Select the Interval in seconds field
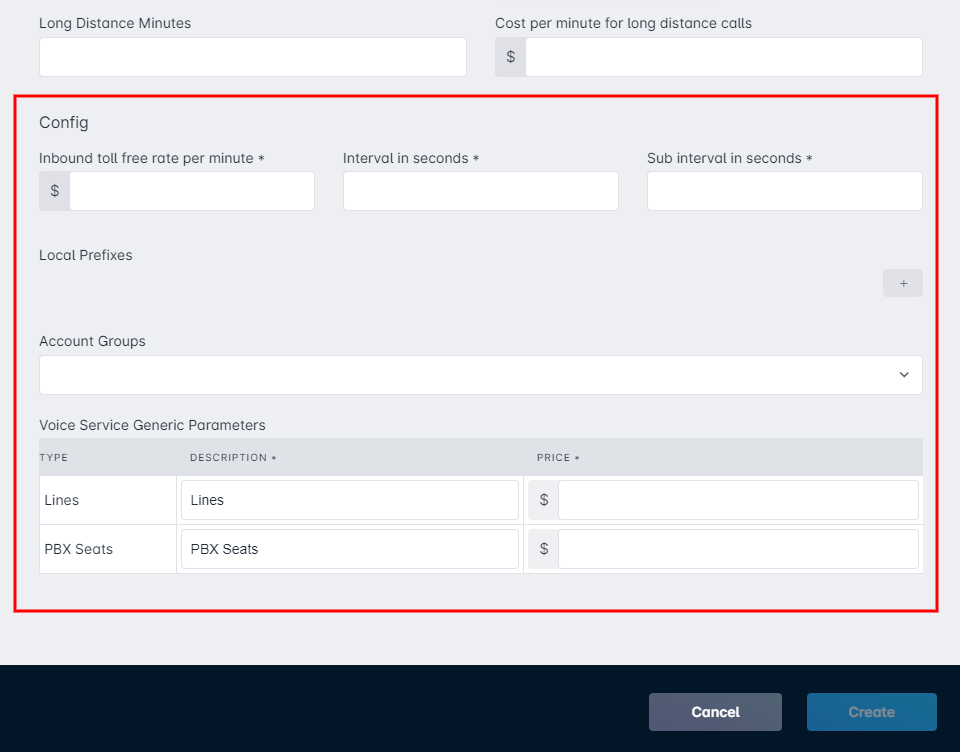Image resolution: width=960 pixels, height=752 pixels. pyautogui.click(x=481, y=191)
